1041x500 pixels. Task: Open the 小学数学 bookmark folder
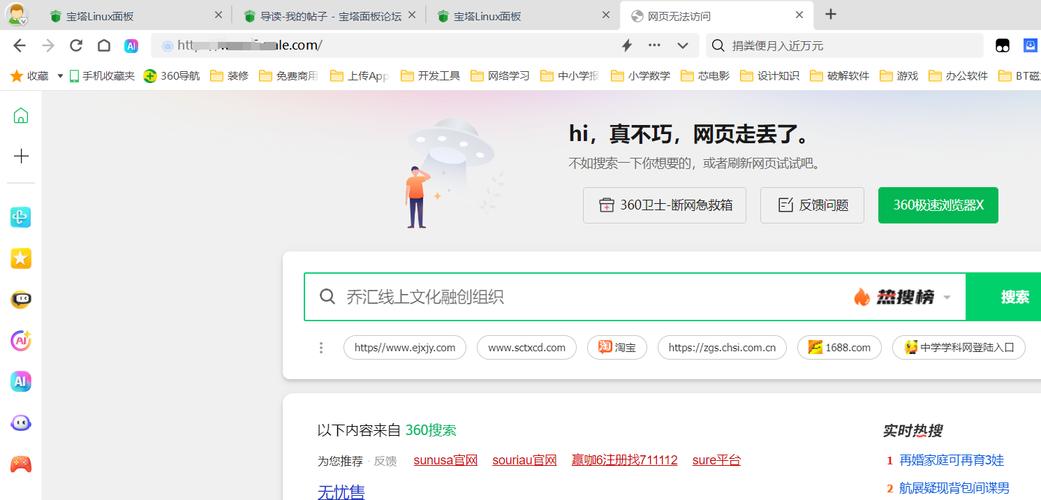pos(641,76)
